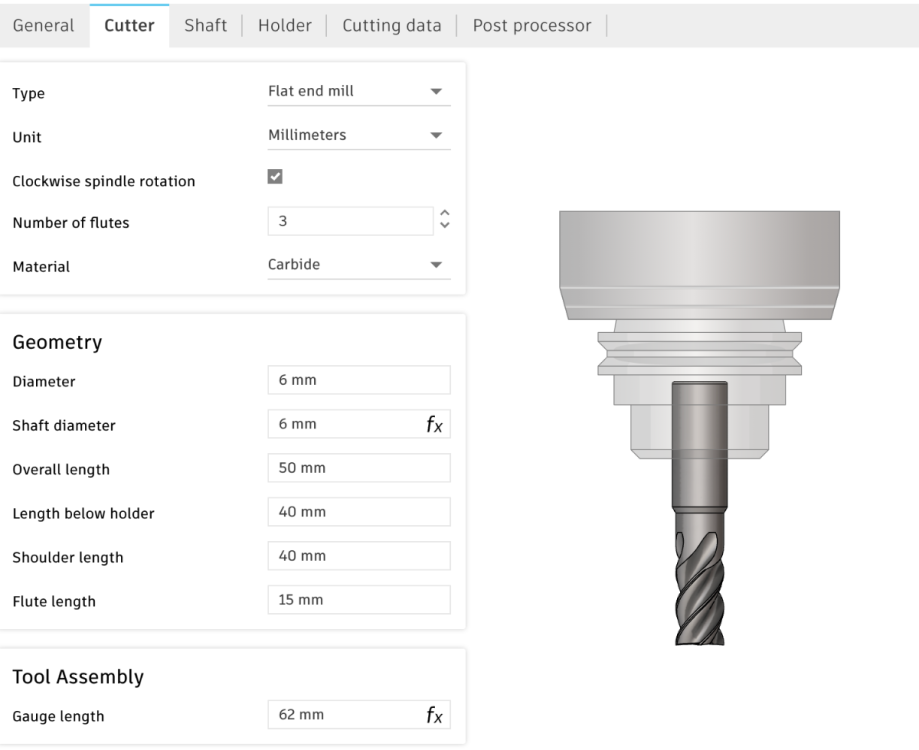Image resolution: width=919 pixels, height=750 pixels.
Task: Toggle Clockwise spindle rotation checkbox
Action: (x=275, y=176)
